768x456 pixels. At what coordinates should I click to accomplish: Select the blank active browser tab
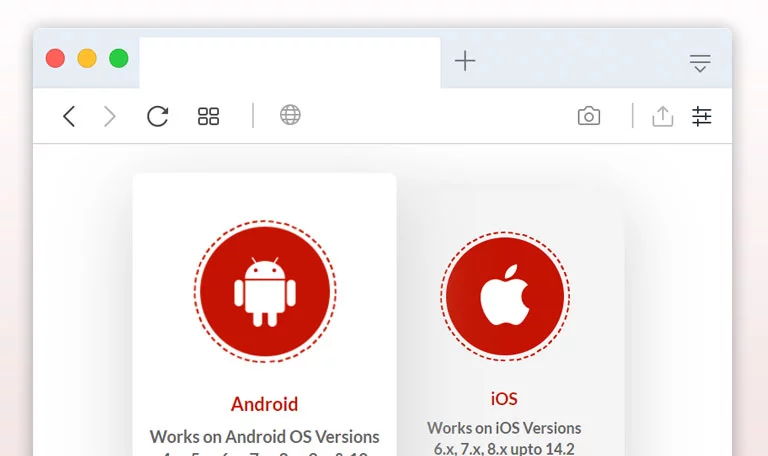point(290,63)
